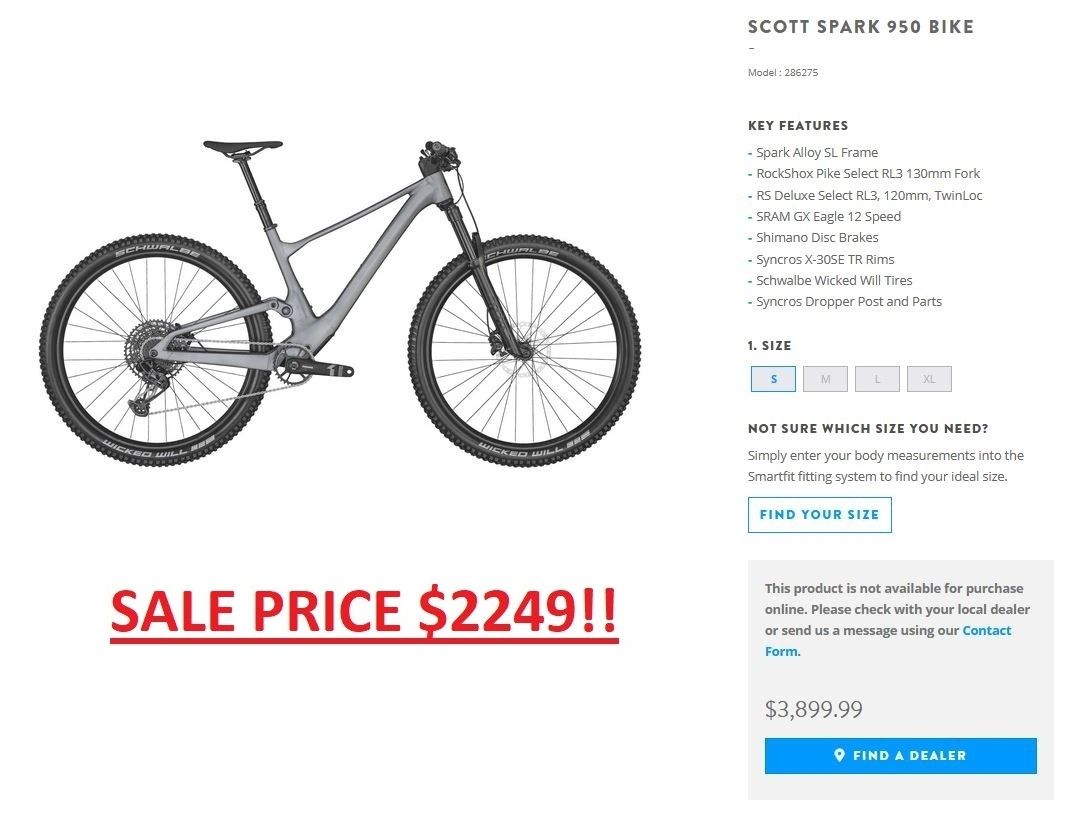Screen dimensions: 1069x815
Task: Click the RockShox Pike Select fork feature
Action: (x=868, y=174)
